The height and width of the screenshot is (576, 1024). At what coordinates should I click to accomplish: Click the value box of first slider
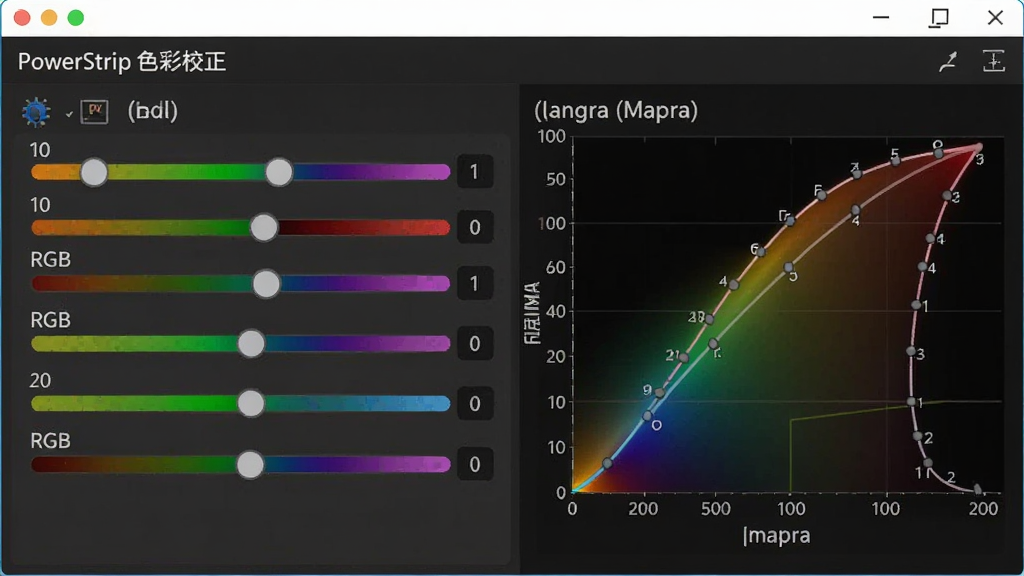coord(475,172)
